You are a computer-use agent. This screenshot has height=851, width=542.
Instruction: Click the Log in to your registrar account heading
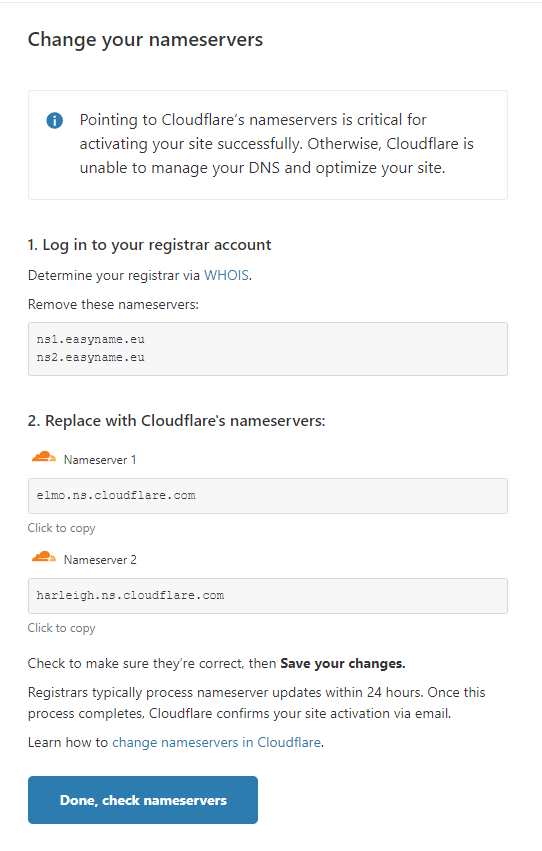coord(149,245)
